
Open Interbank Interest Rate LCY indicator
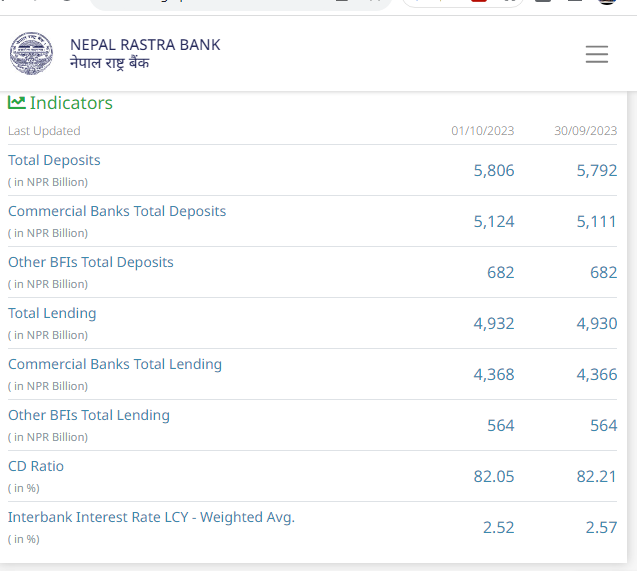151,517
